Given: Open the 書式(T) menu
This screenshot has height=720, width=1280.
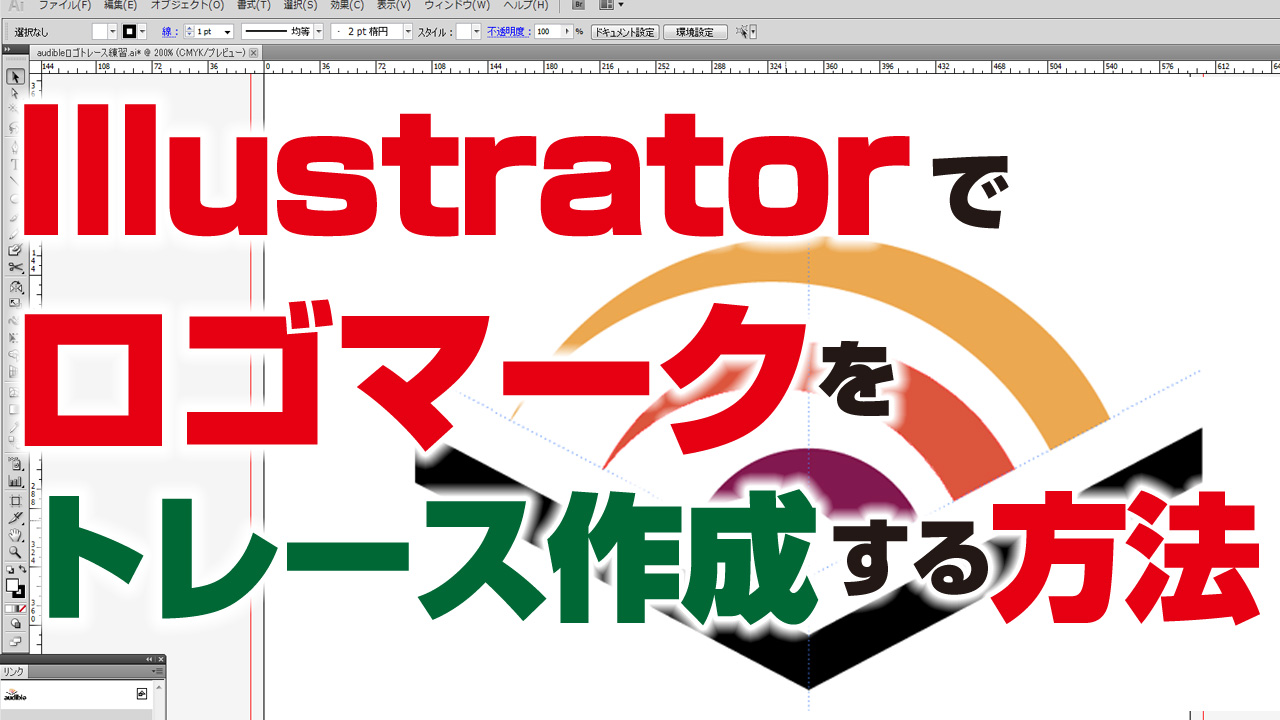Looking at the screenshot, I should coord(253,5).
